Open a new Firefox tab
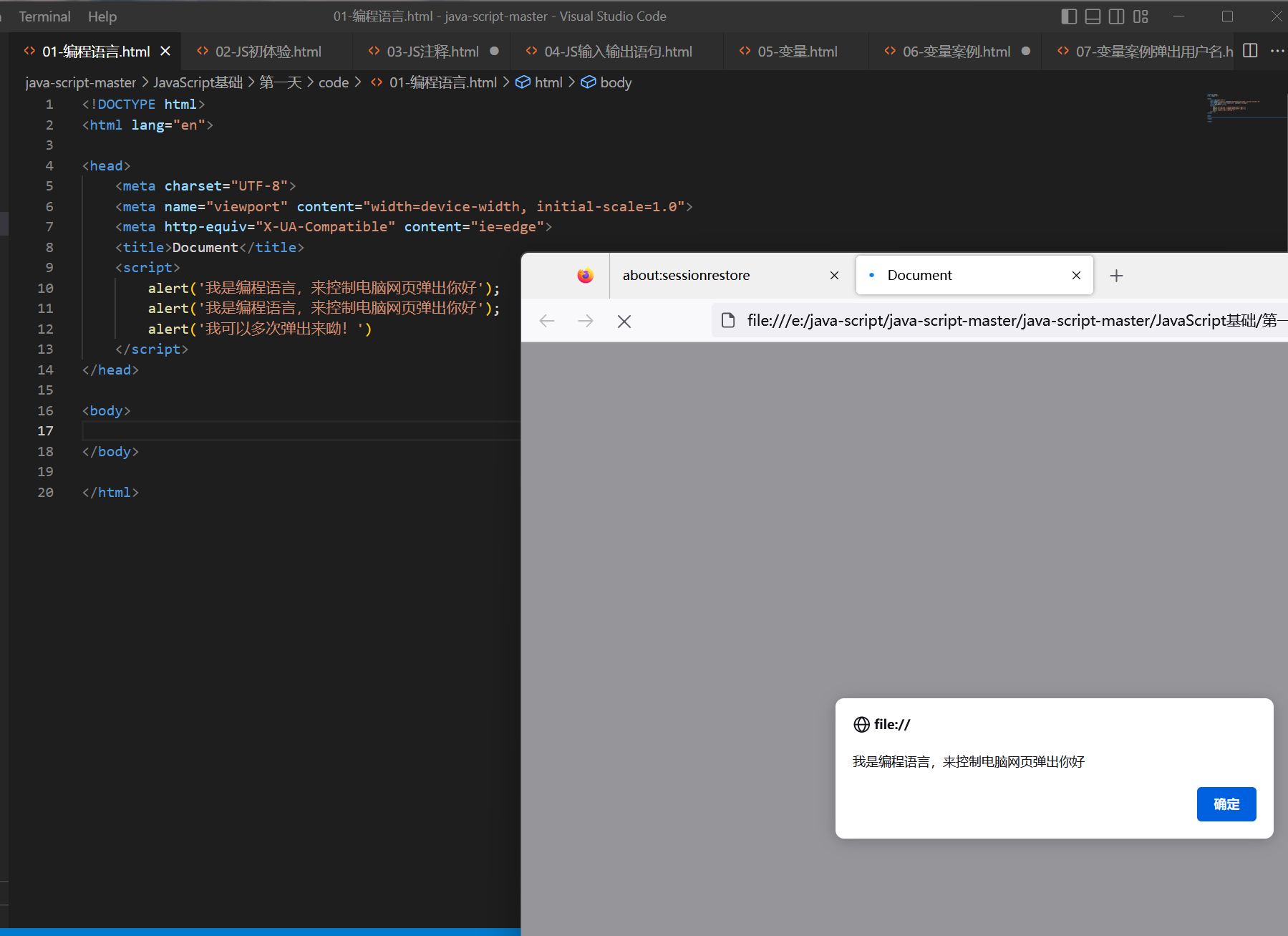1288x936 pixels. (1116, 276)
